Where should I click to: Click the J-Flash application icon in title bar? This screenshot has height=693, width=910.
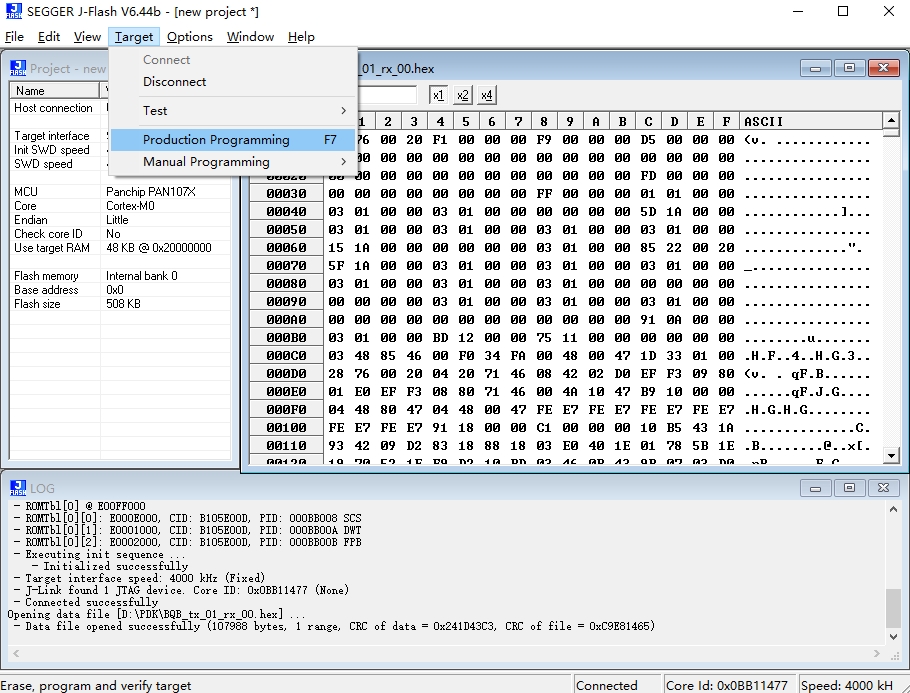pyautogui.click(x=13, y=11)
